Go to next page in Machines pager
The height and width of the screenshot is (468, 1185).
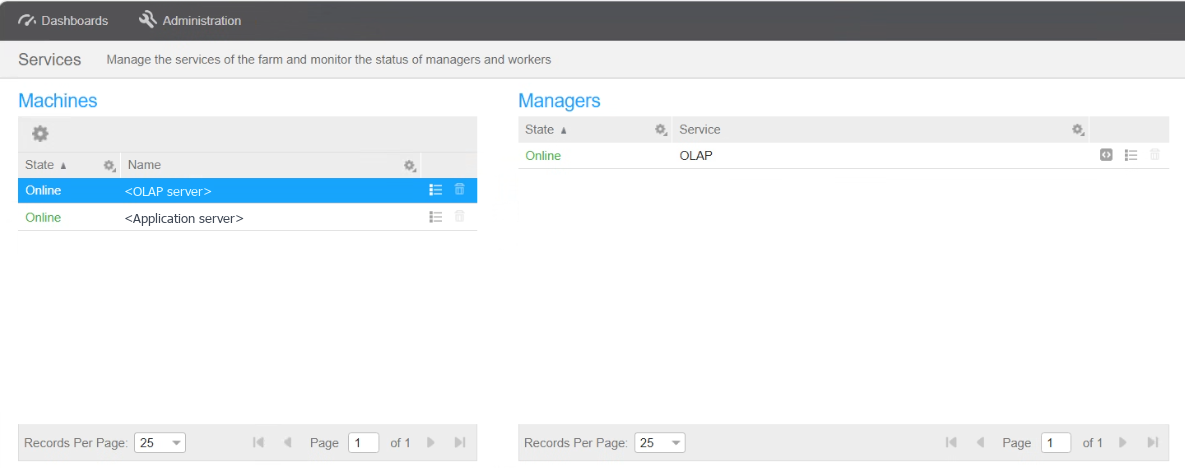coord(431,442)
